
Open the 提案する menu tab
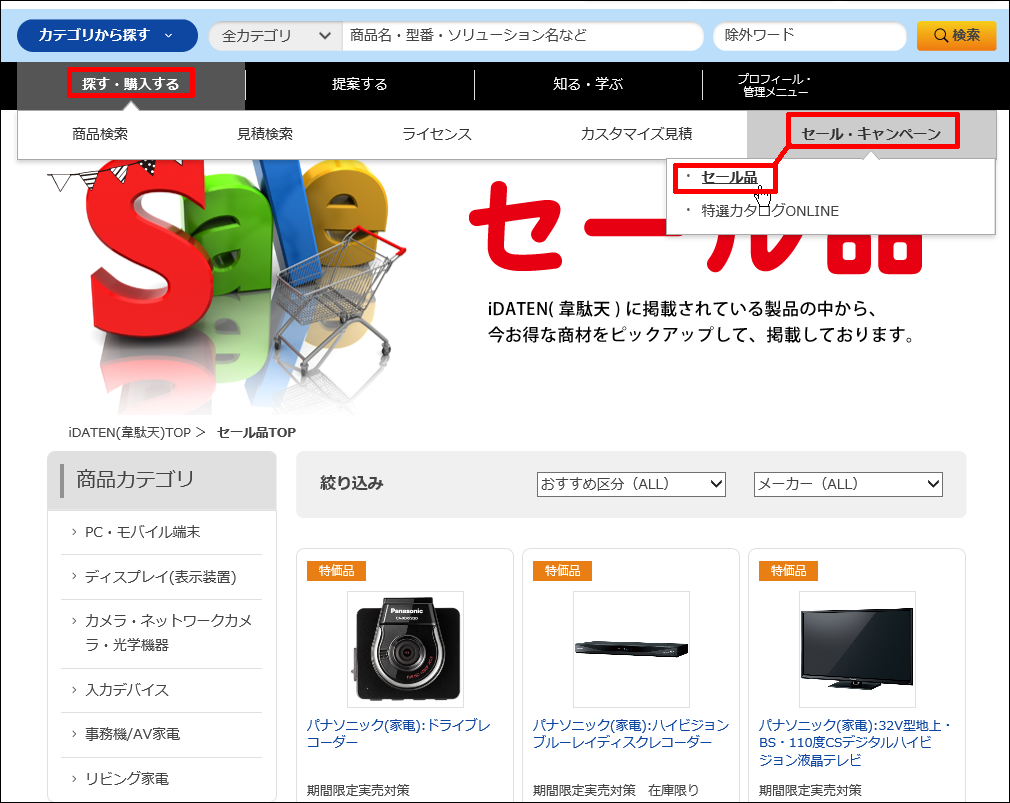pos(360,84)
